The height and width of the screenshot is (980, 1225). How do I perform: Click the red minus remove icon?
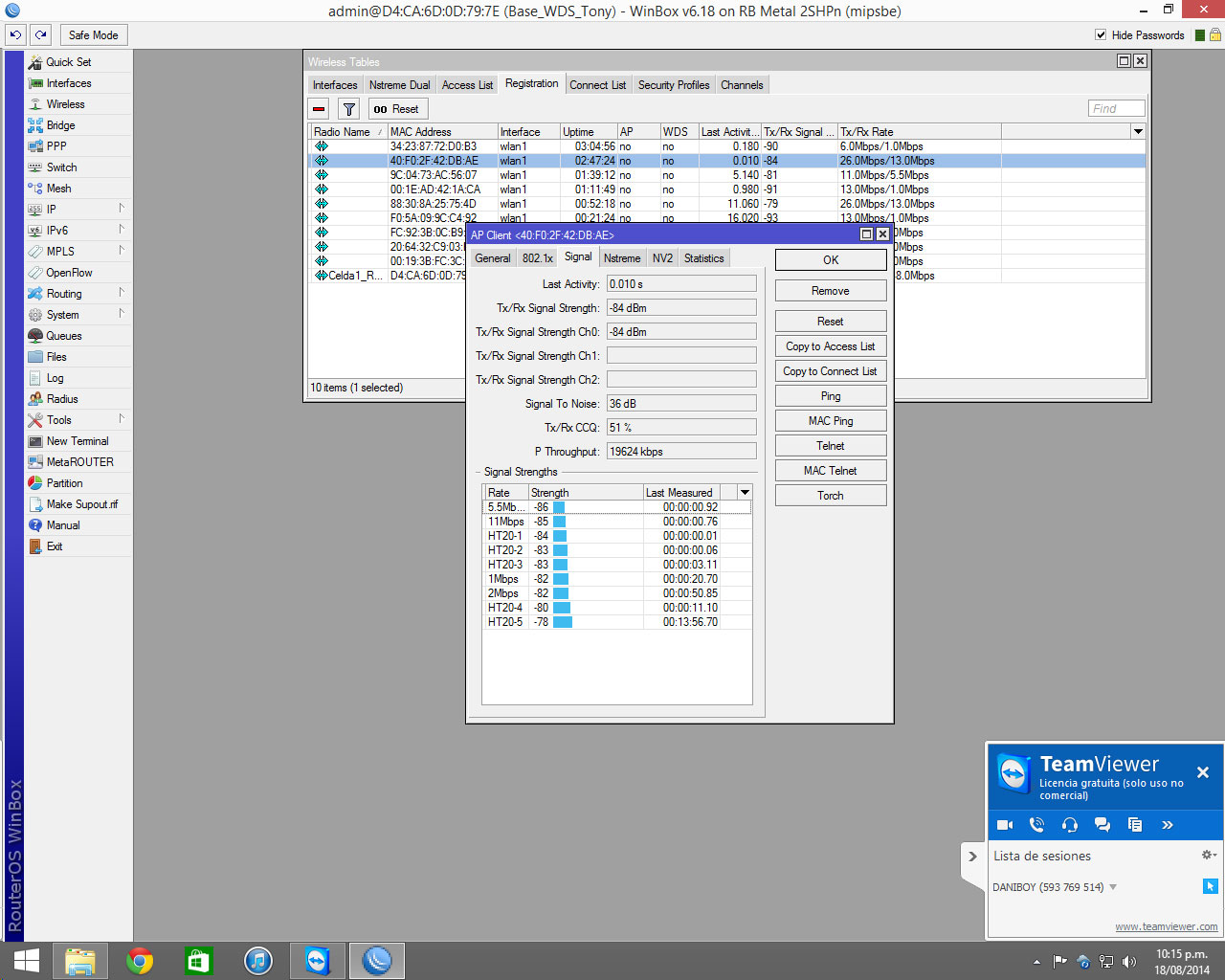[x=320, y=109]
